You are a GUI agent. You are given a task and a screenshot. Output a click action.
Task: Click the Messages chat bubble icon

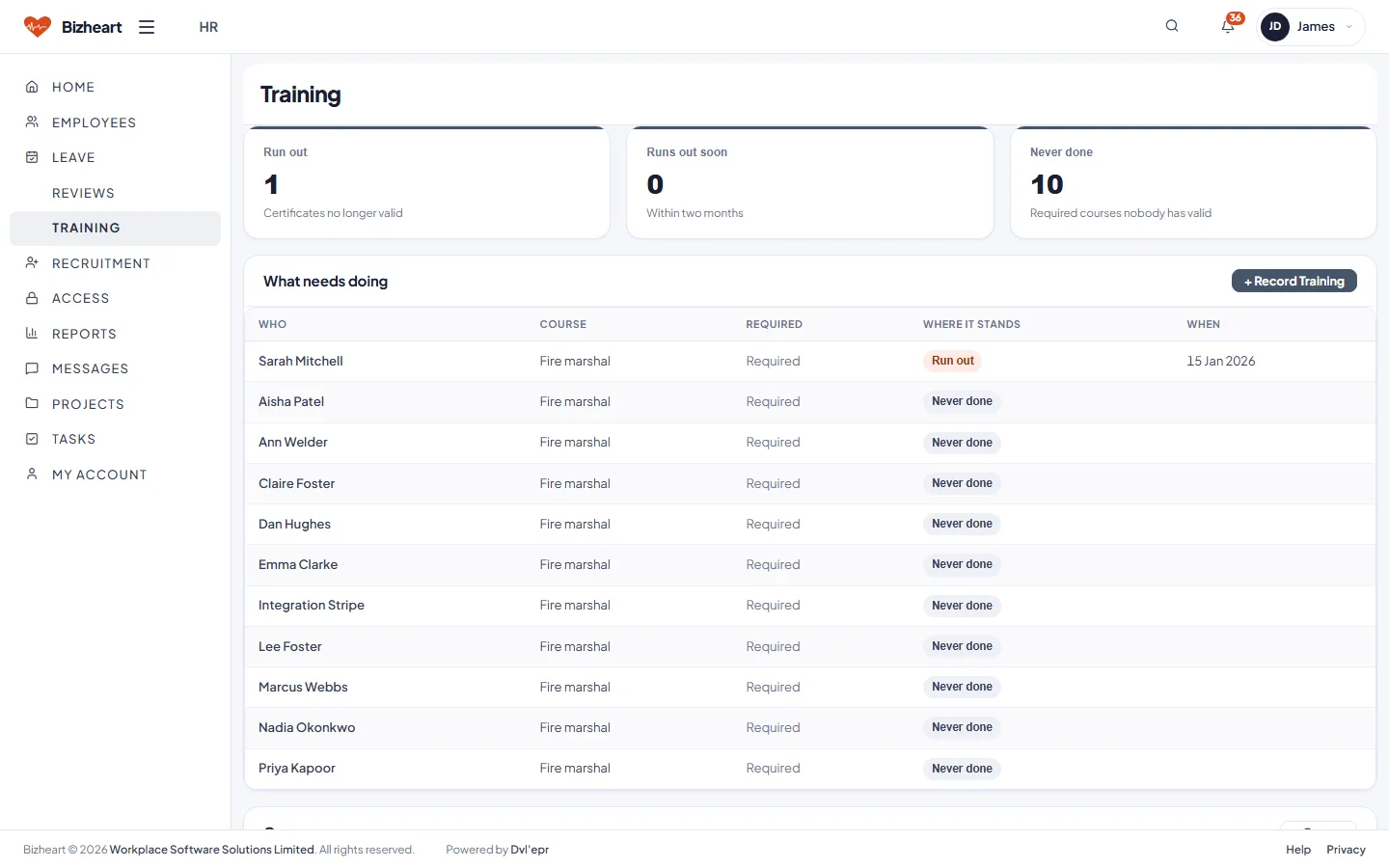(x=32, y=368)
